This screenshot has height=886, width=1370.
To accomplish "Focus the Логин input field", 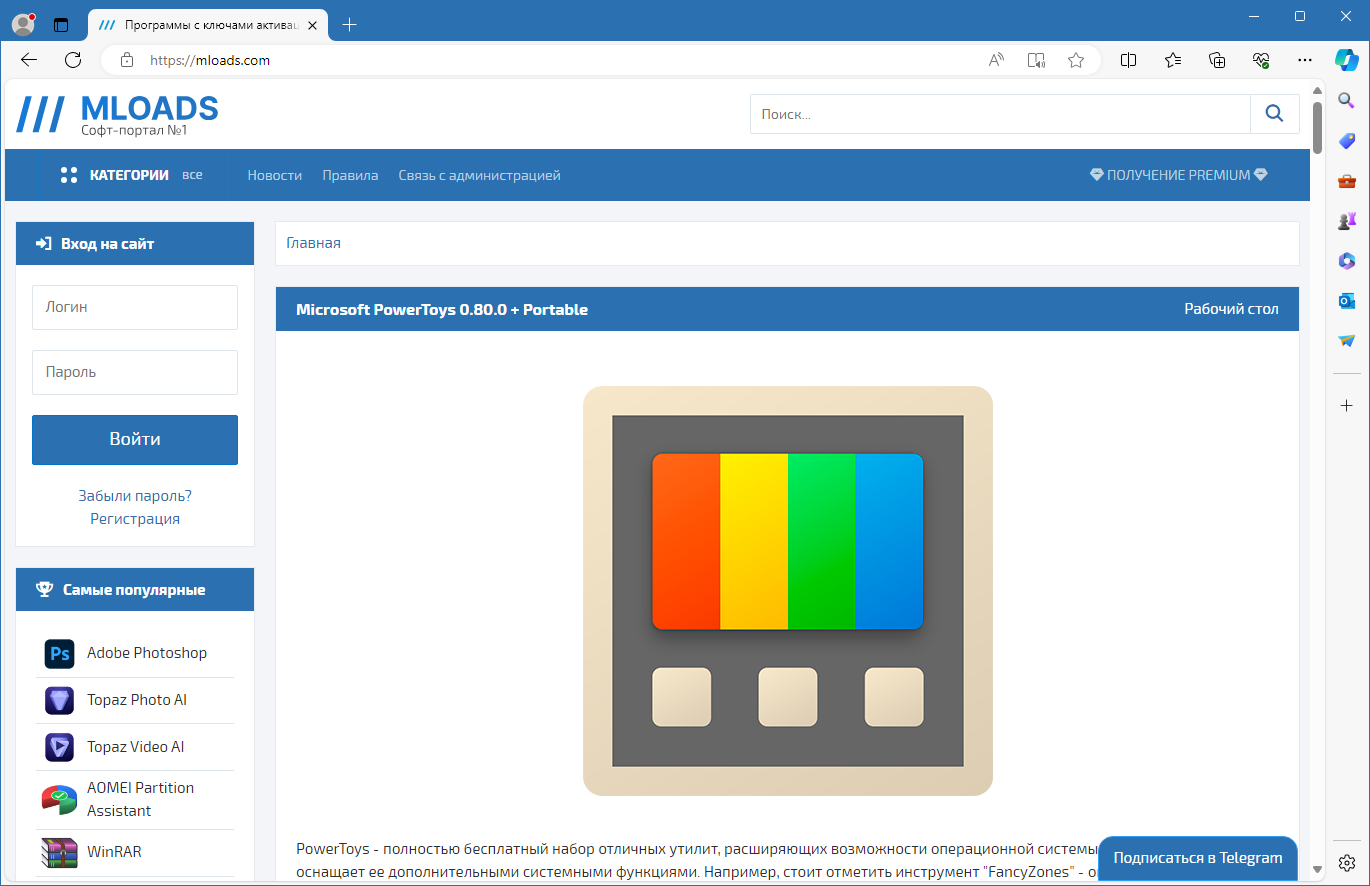I will (135, 307).
